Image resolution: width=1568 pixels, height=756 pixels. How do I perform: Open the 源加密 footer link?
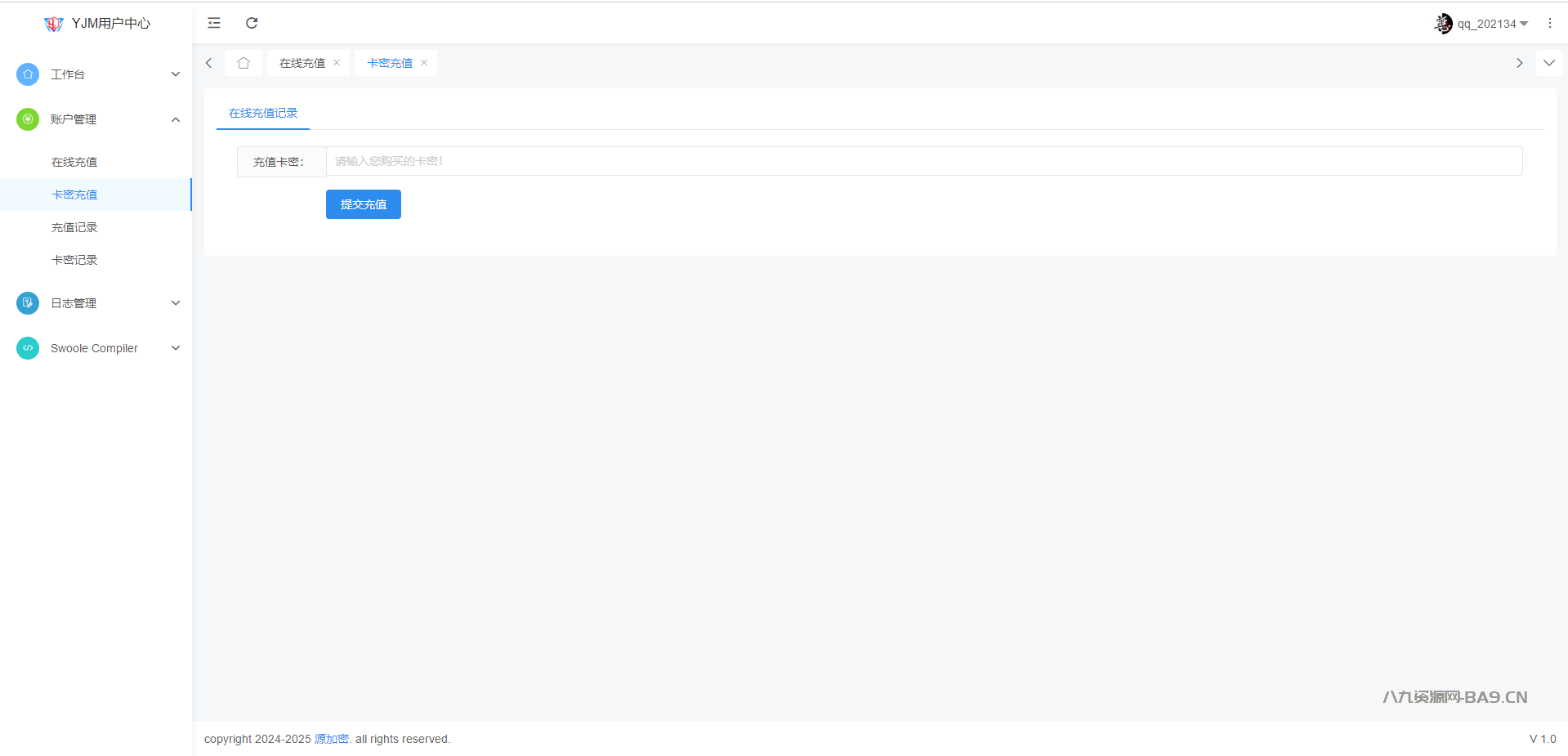pos(332,739)
